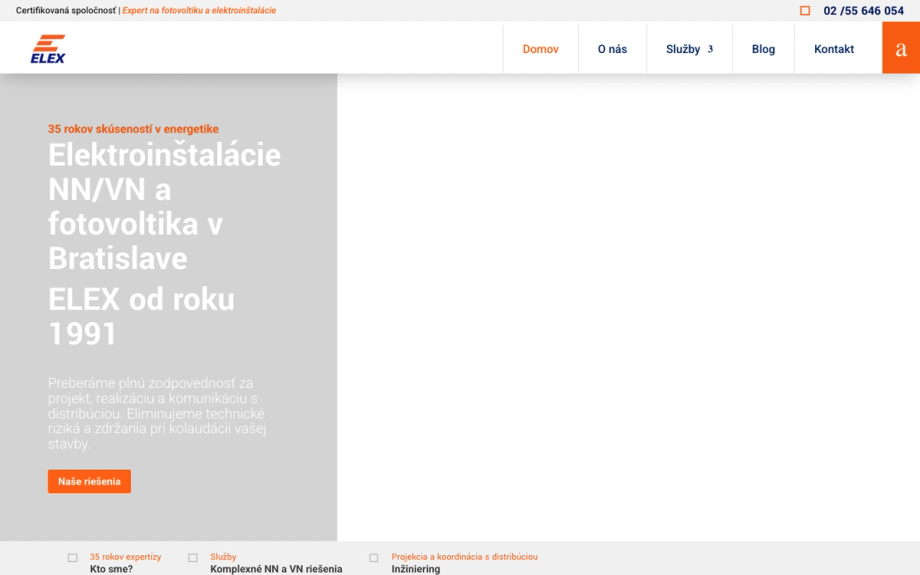The width and height of the screenshot is (920, 575).
Task: Click 'ELEX od roku 1991' heading
Action: click(x=141, y=316)
